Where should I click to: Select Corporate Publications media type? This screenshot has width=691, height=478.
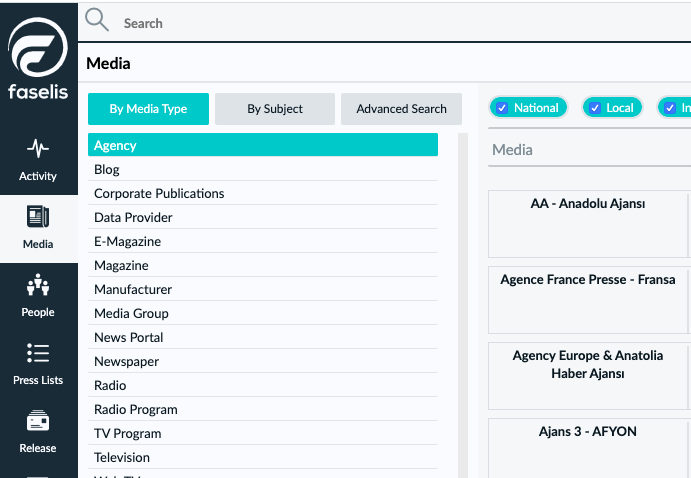[x=263, y=193]
